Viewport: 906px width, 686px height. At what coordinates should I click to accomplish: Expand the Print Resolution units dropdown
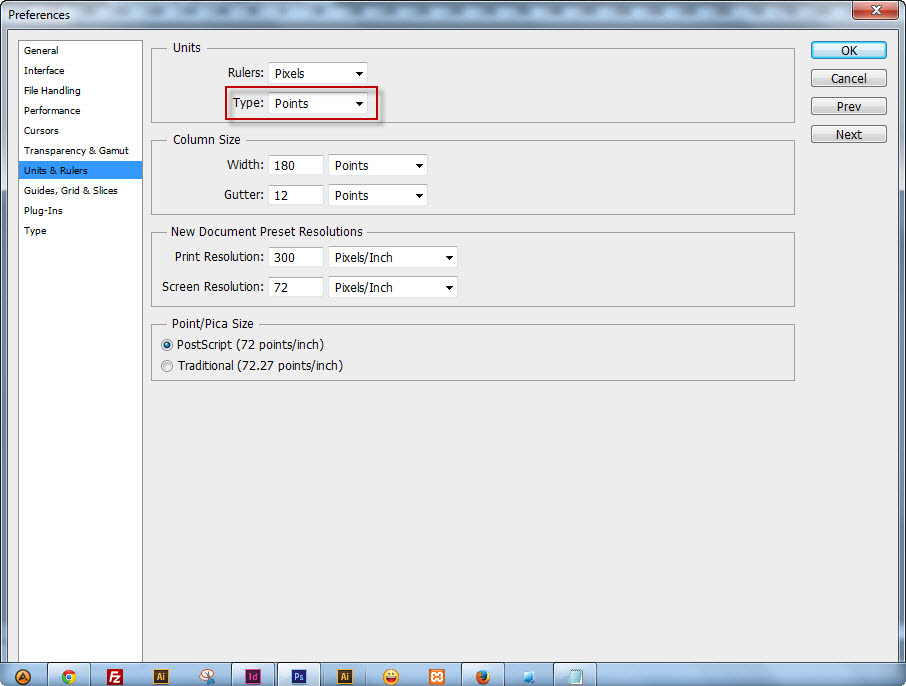point(392,257)
